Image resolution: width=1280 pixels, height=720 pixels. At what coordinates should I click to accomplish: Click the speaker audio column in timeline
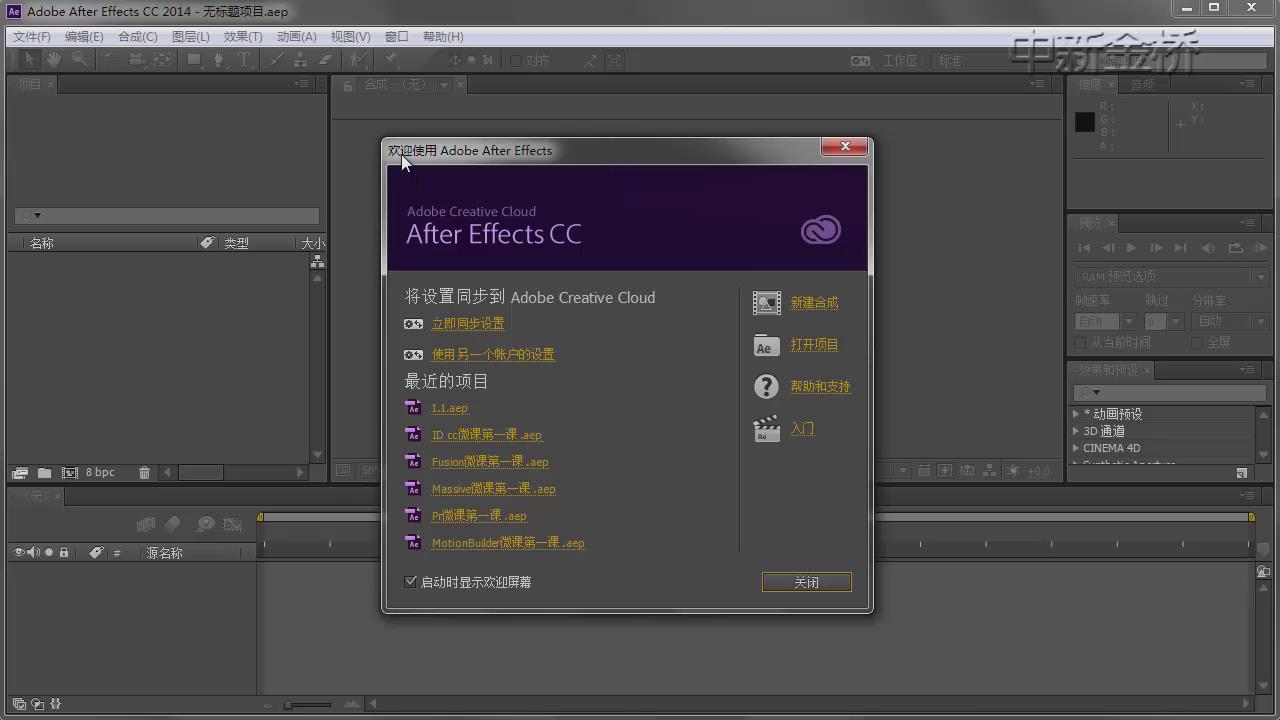[x=33, y=552]
